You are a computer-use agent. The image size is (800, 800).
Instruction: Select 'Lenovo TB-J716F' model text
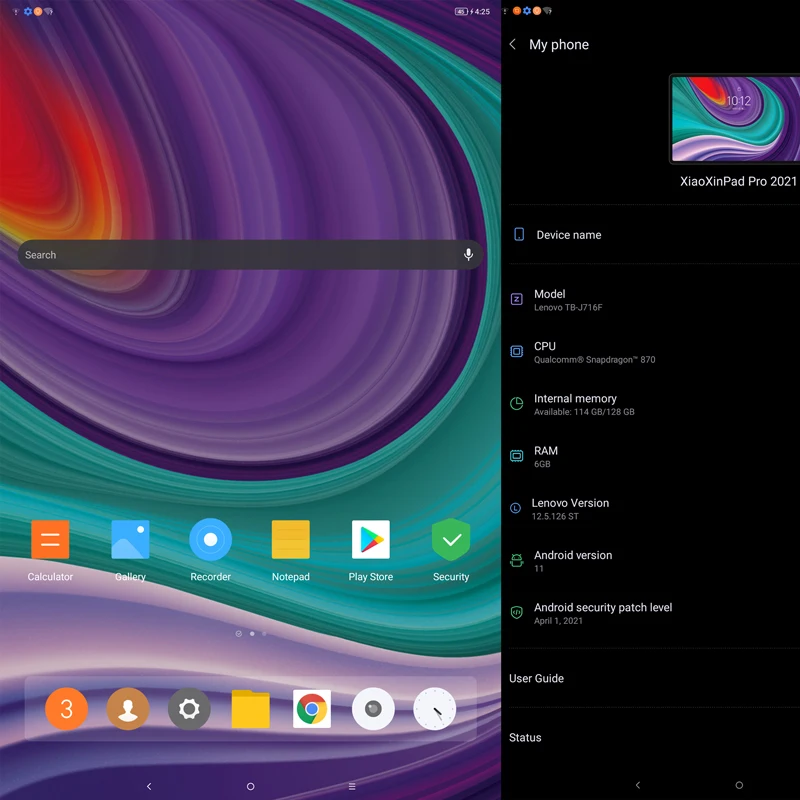(568, 307)
